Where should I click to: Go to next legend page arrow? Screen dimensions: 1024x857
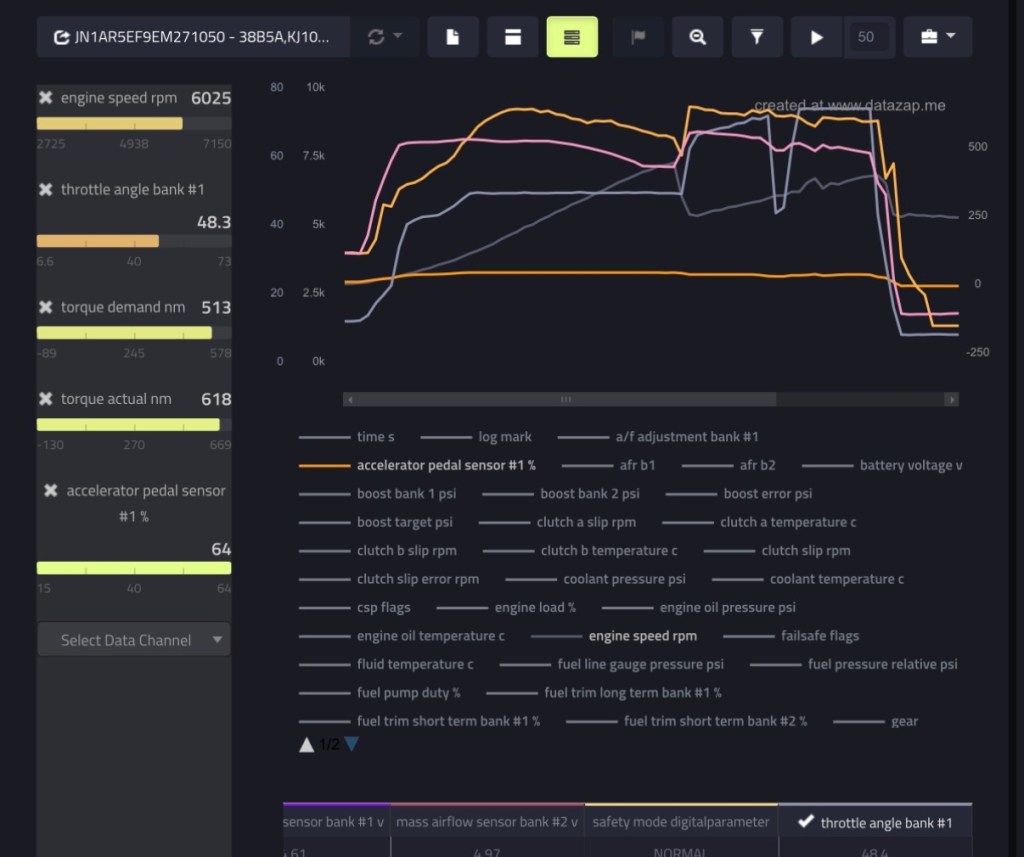coord(352,744)
